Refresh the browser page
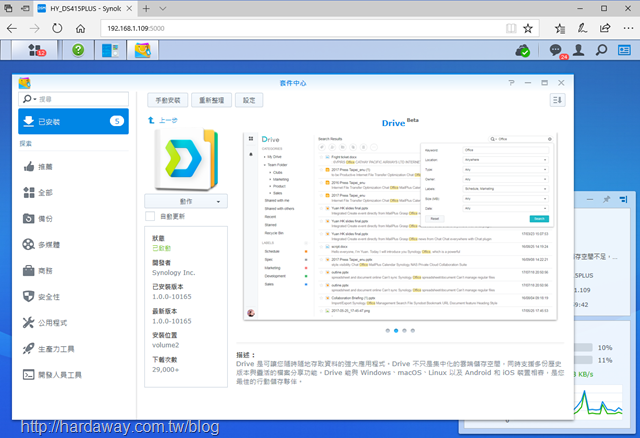640x438 pixels. [x=57, y=28]
